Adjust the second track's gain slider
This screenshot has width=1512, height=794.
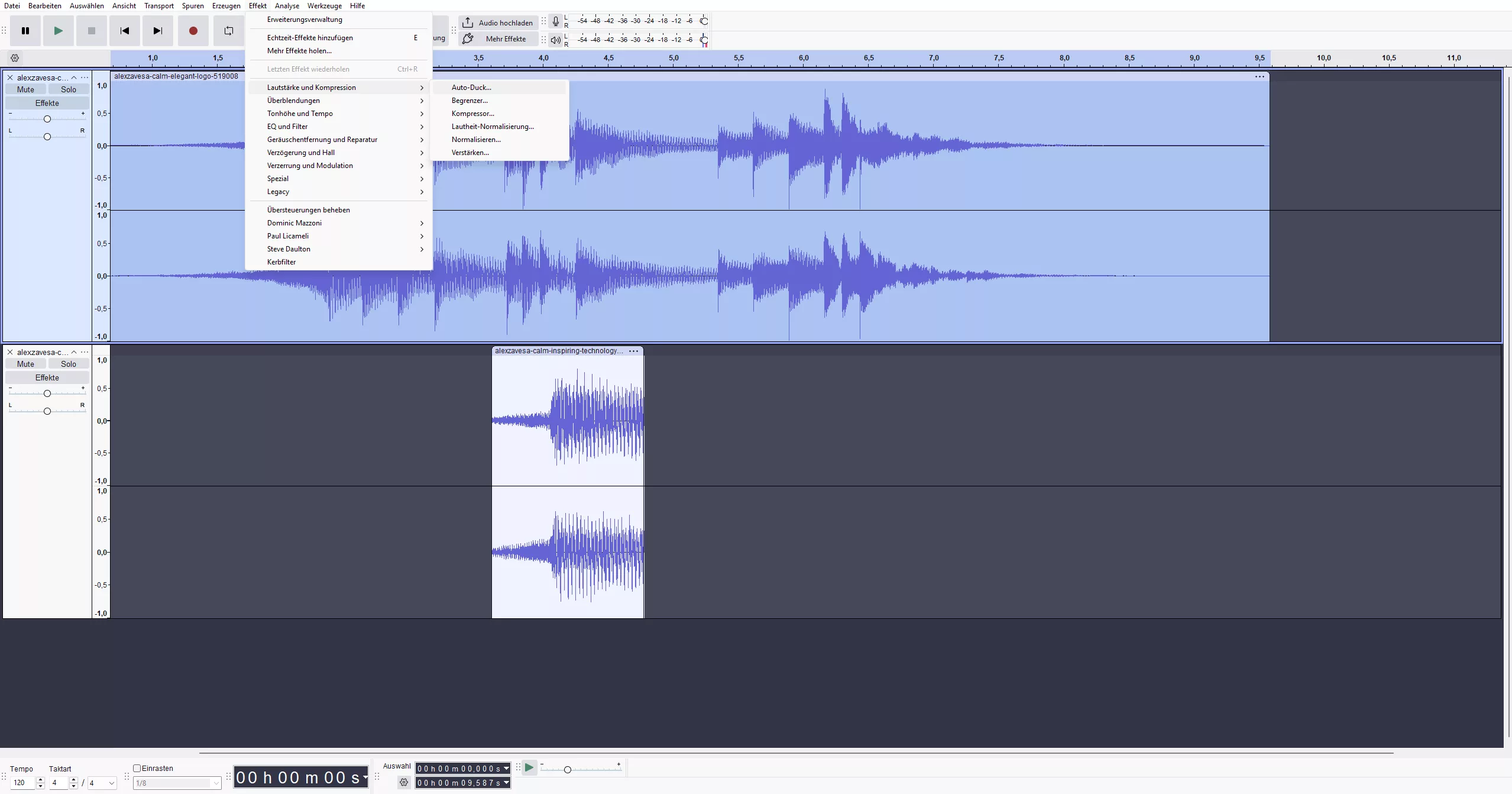coord(47,393)
